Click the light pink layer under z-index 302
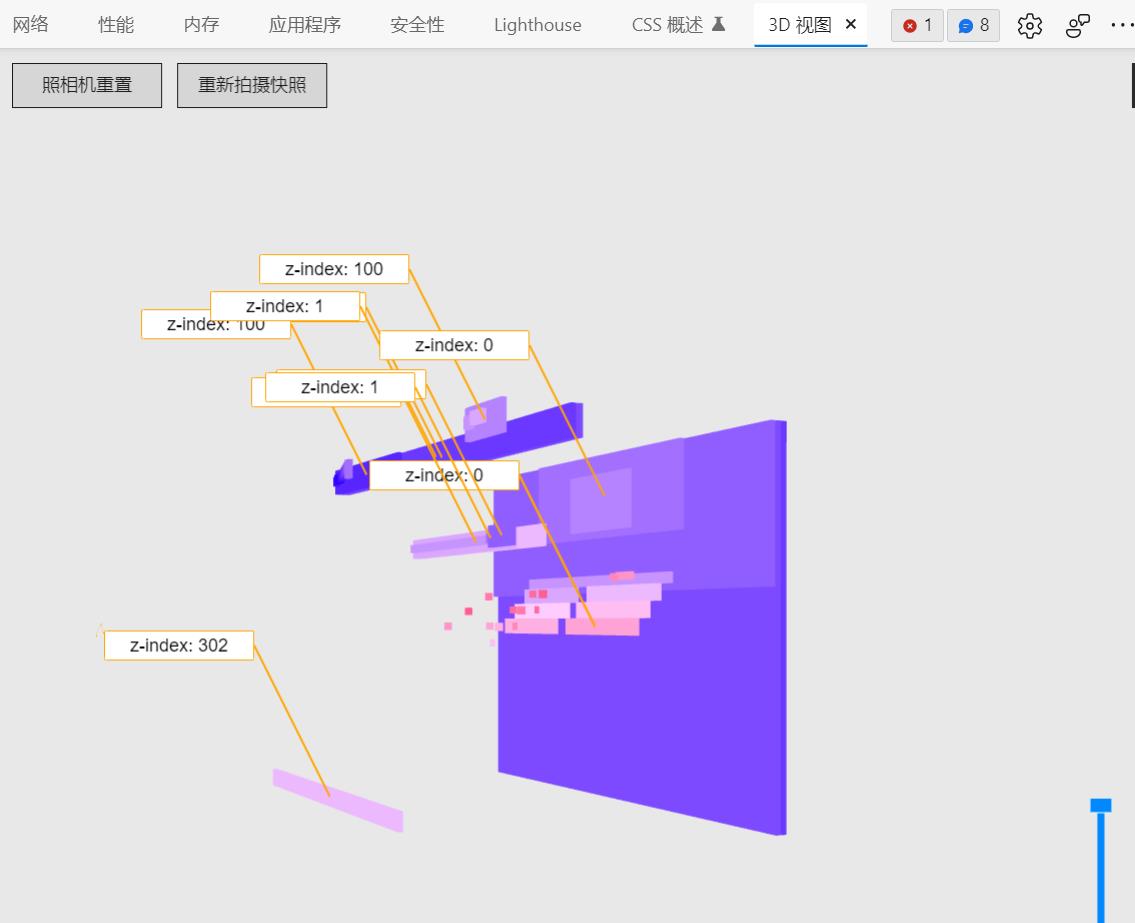Viewport: 1135px width, 923px height. [x=338, y=801]
